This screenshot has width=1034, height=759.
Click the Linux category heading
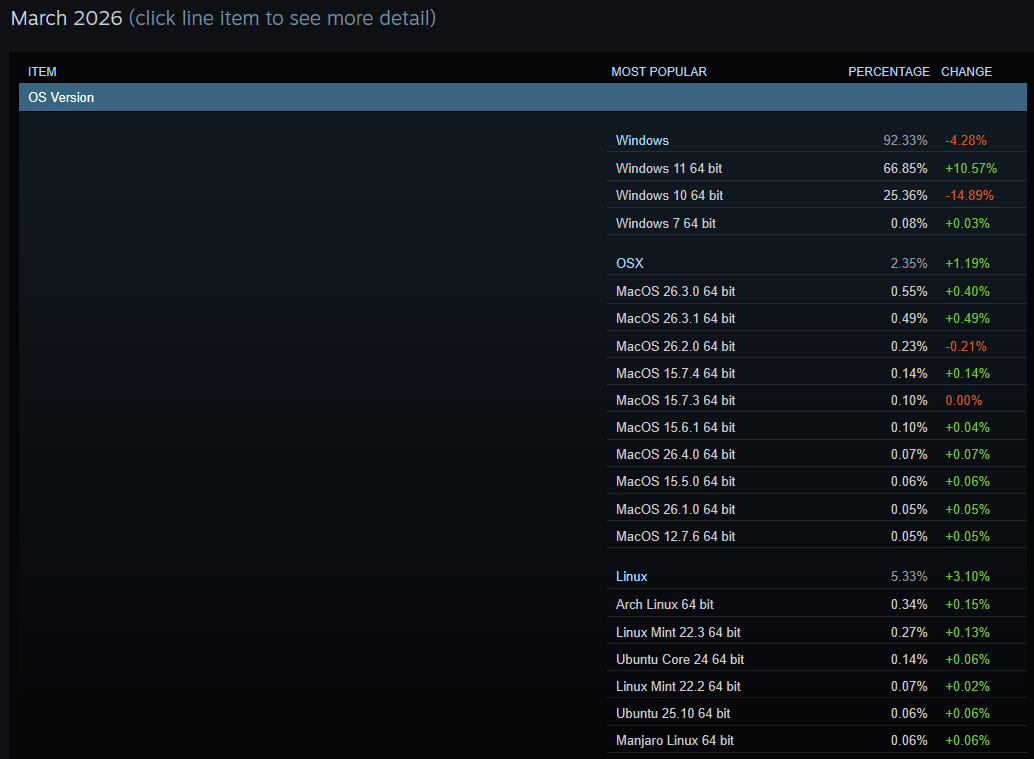tap(631, 576)
